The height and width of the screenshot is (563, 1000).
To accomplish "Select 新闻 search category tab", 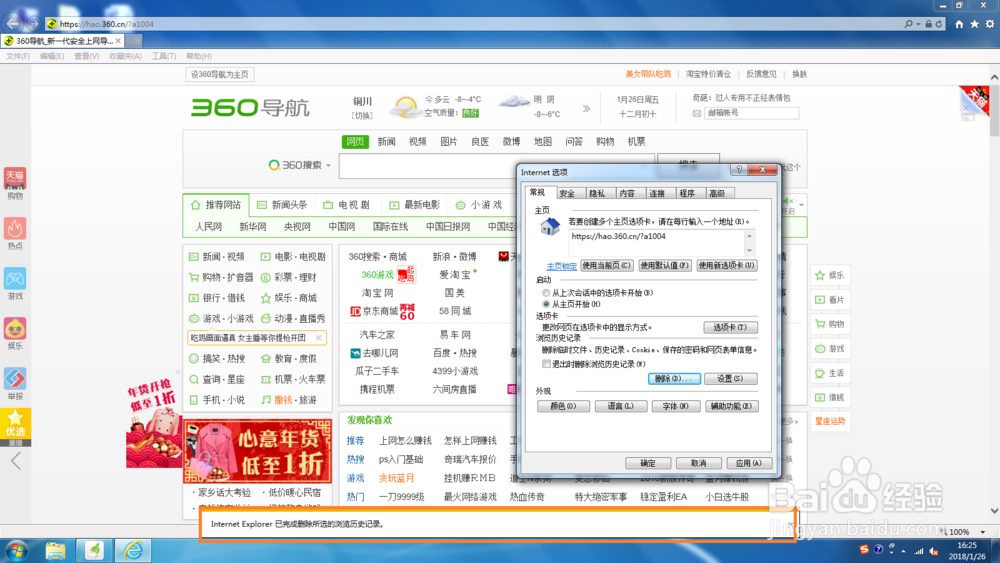I will click(386, 142).
